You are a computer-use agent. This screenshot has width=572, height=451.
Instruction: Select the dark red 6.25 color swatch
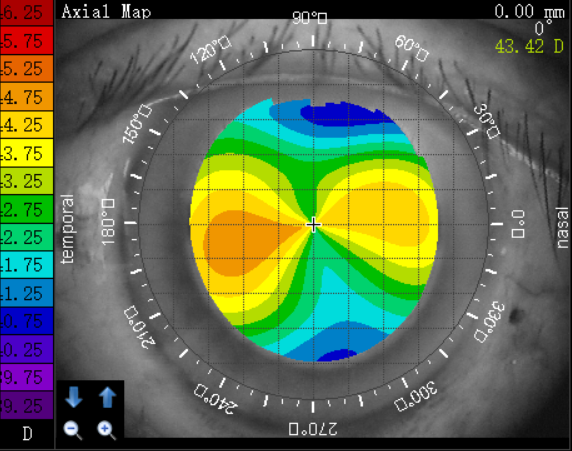pyautogui.click(x=26, y=13)
